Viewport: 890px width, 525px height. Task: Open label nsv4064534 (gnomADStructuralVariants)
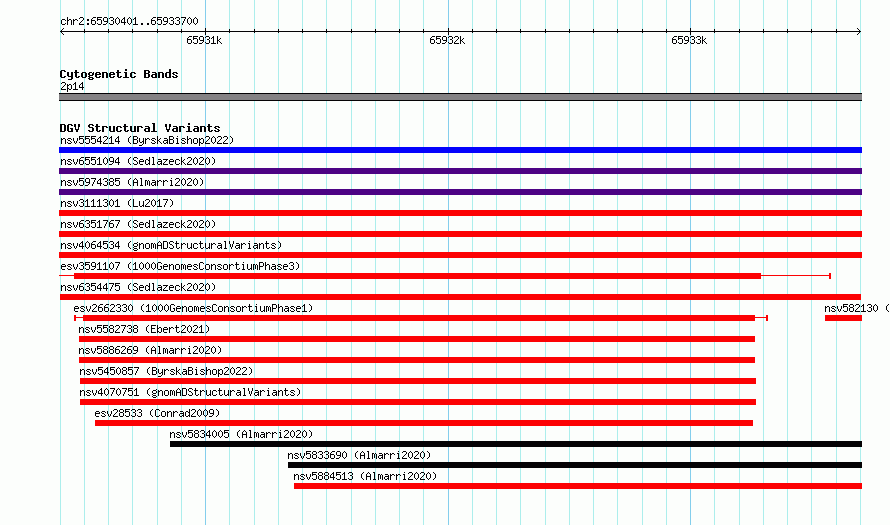click(x=171, y=245)
